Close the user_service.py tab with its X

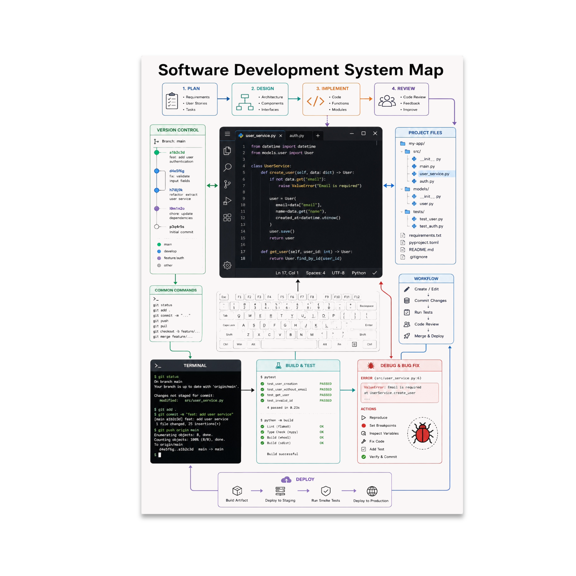pos(281,136)
